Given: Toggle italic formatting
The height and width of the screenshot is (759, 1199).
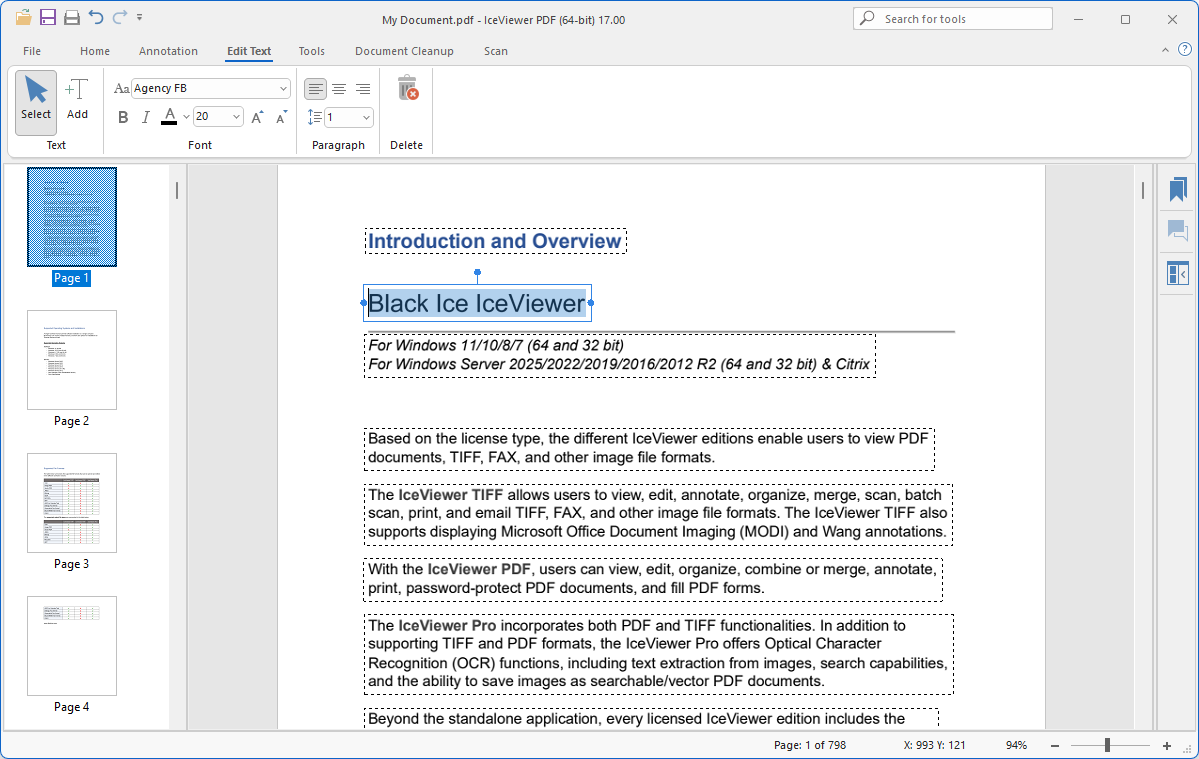Looking at the screenshot, I should click(x=145, y=117).
